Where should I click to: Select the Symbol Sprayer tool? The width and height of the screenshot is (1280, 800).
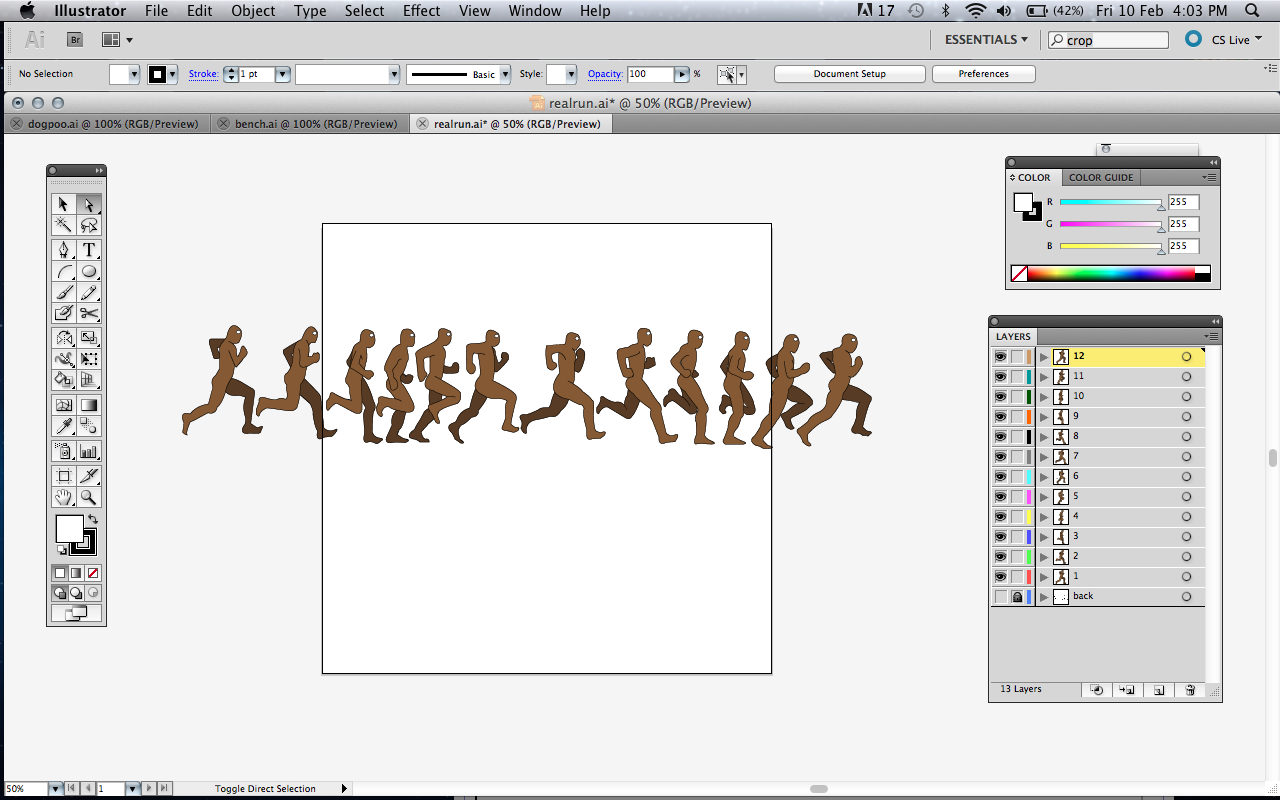click(64, 451)
